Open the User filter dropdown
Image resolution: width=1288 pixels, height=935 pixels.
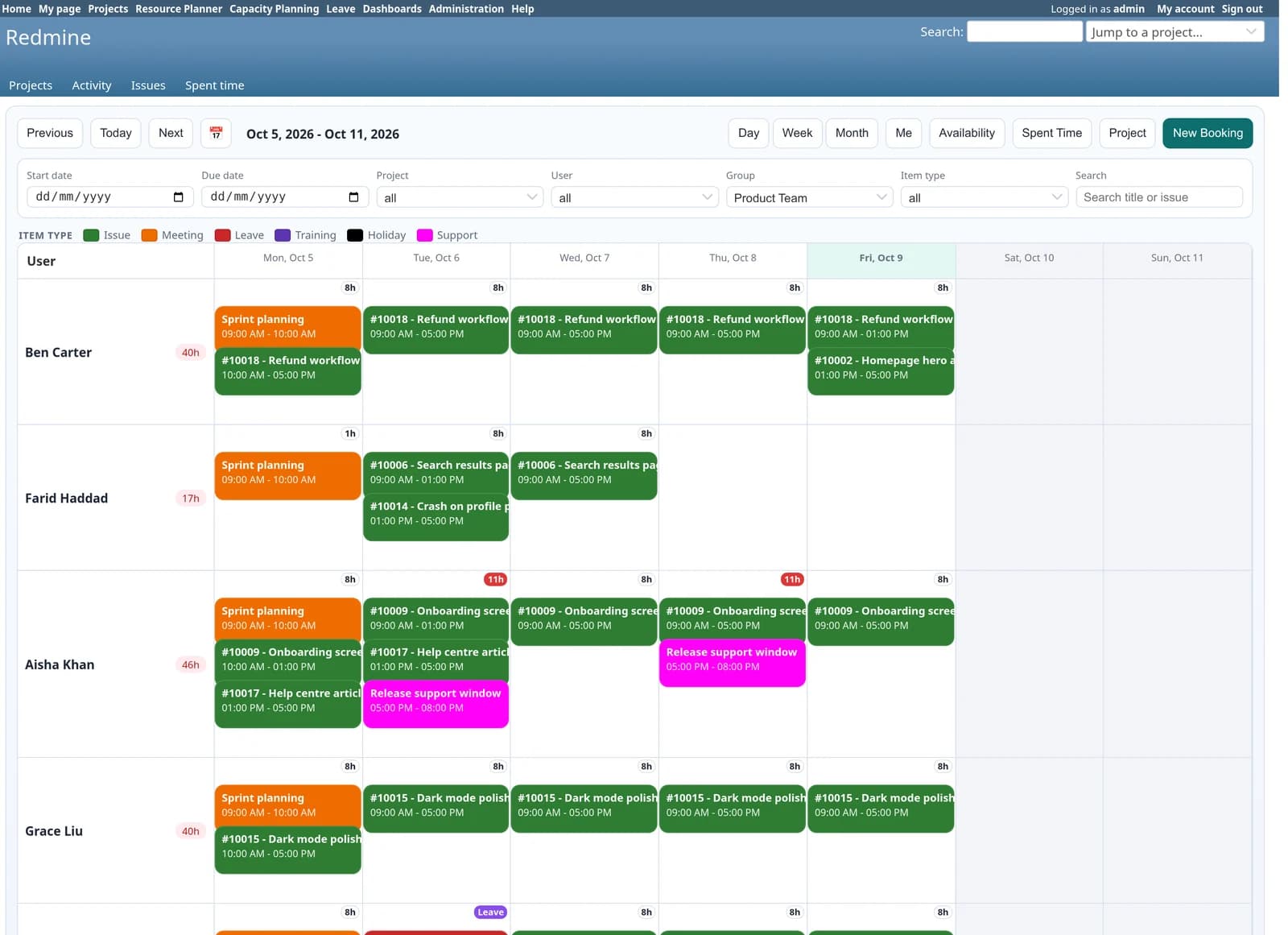coord(634,197)
